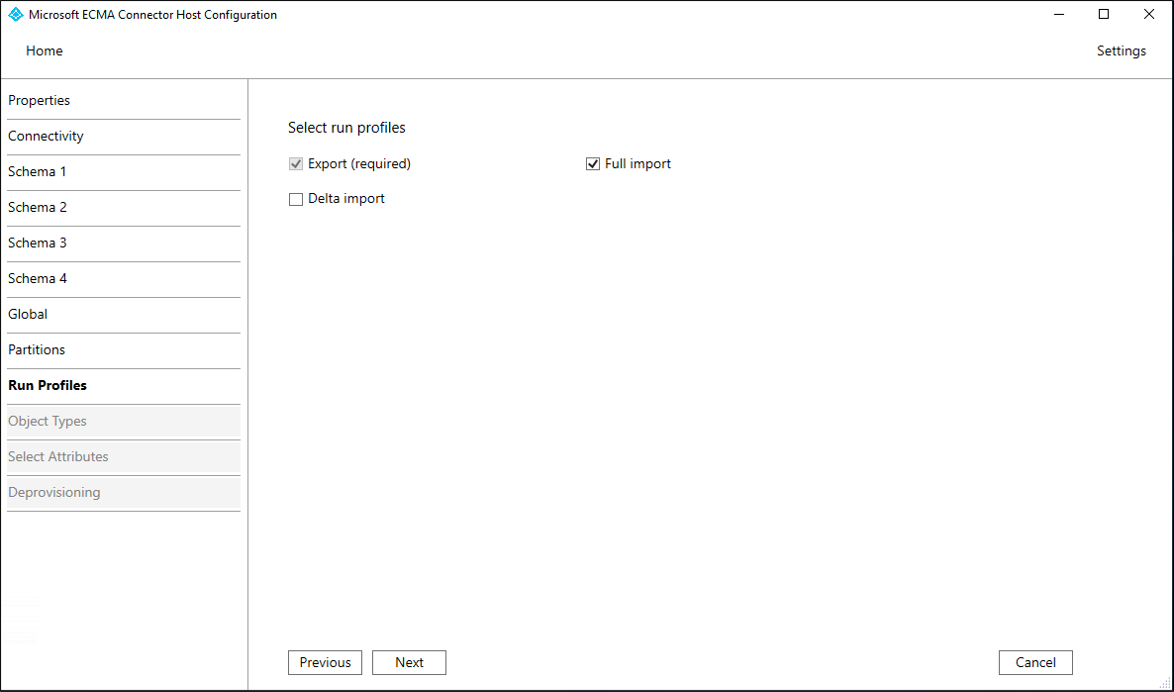Open the Global settings page
Image resolution: width=1174 pixels, height=692 pixels.
click(27, 314)
